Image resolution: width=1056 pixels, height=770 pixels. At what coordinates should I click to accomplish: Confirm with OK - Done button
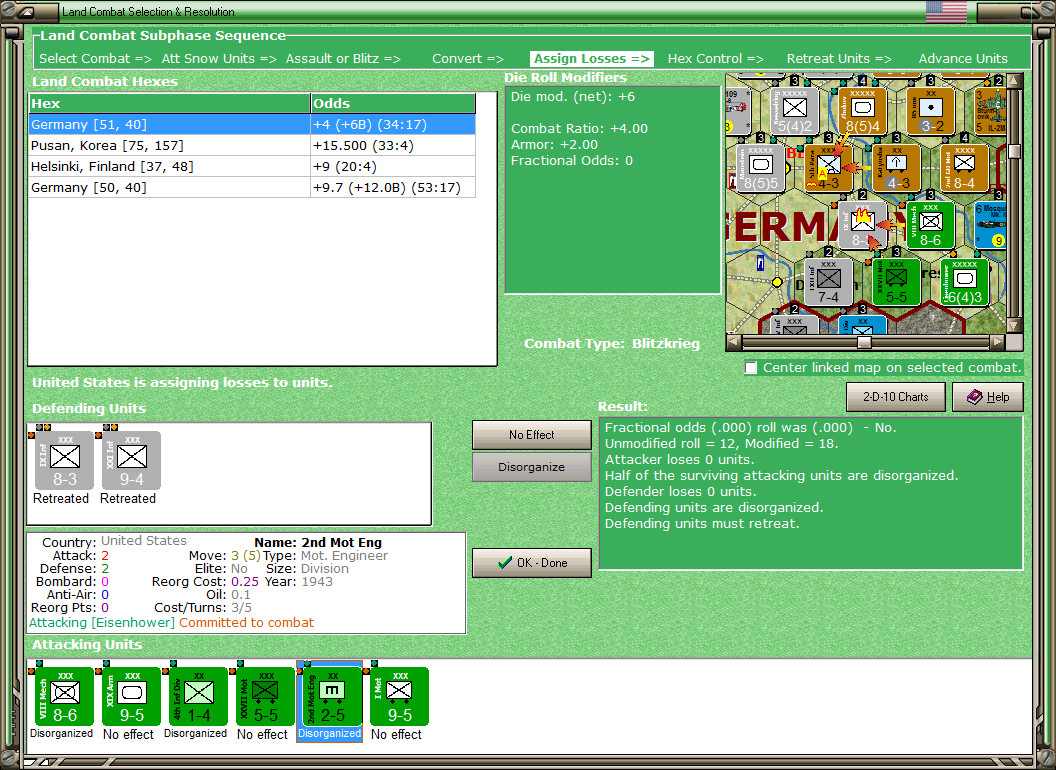click(x=531, y=563)
